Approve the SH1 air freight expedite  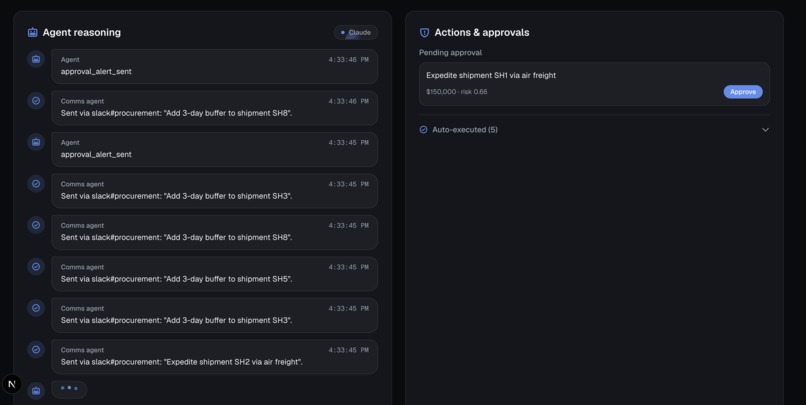743,91
